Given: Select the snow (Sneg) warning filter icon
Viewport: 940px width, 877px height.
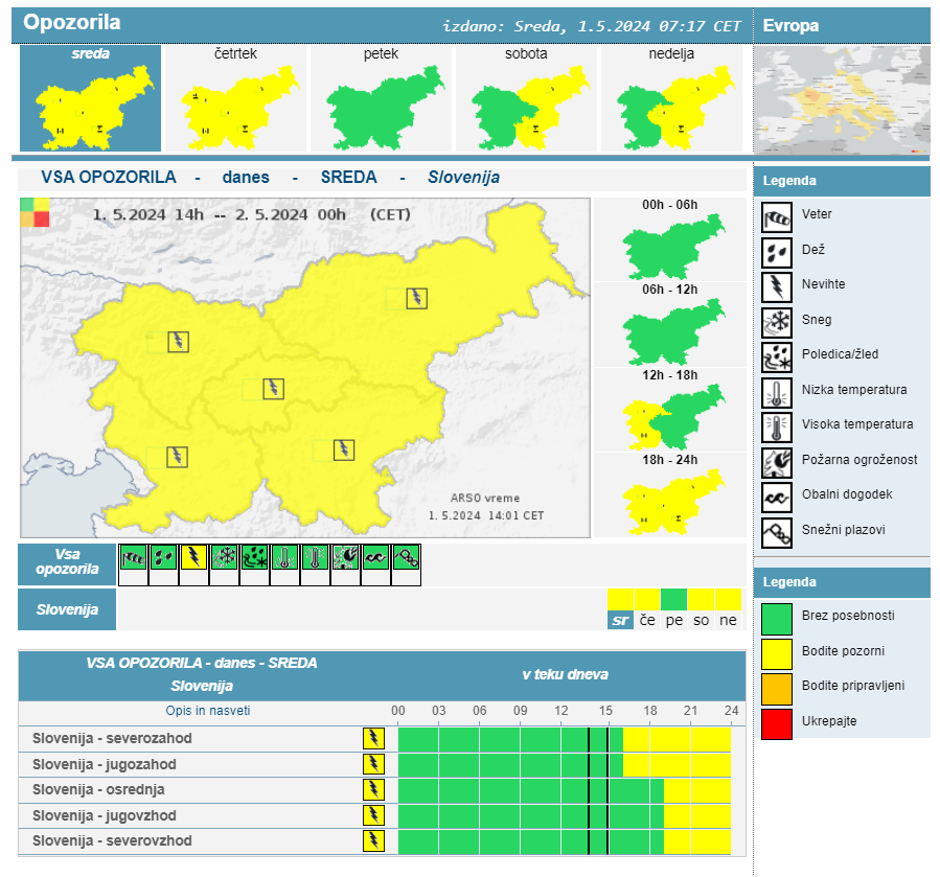Looking at the screenshot, I should click(x=224, y=558).
